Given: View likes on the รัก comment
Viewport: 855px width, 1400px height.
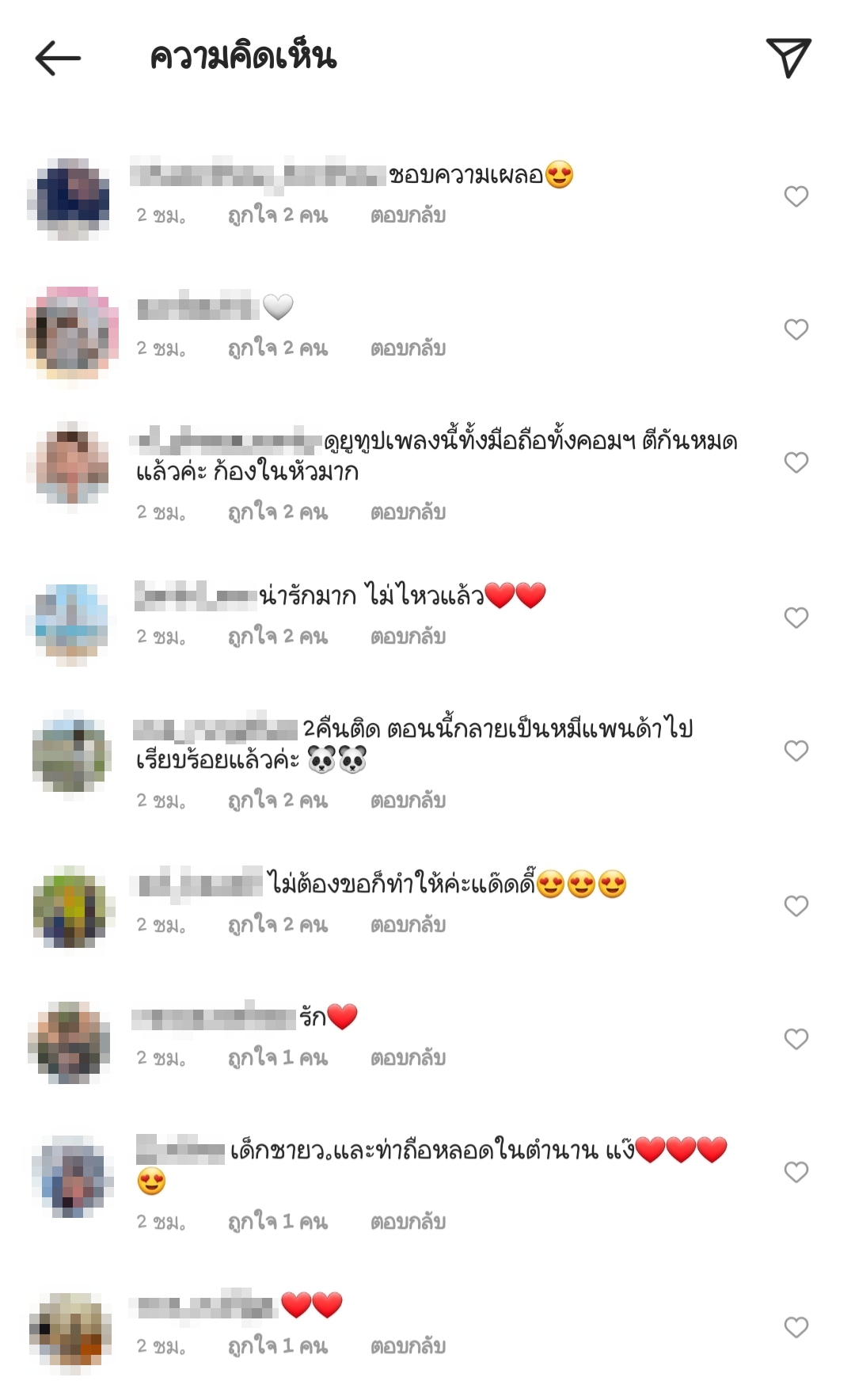Looking at the screenshot, I should pos(278,1058).
